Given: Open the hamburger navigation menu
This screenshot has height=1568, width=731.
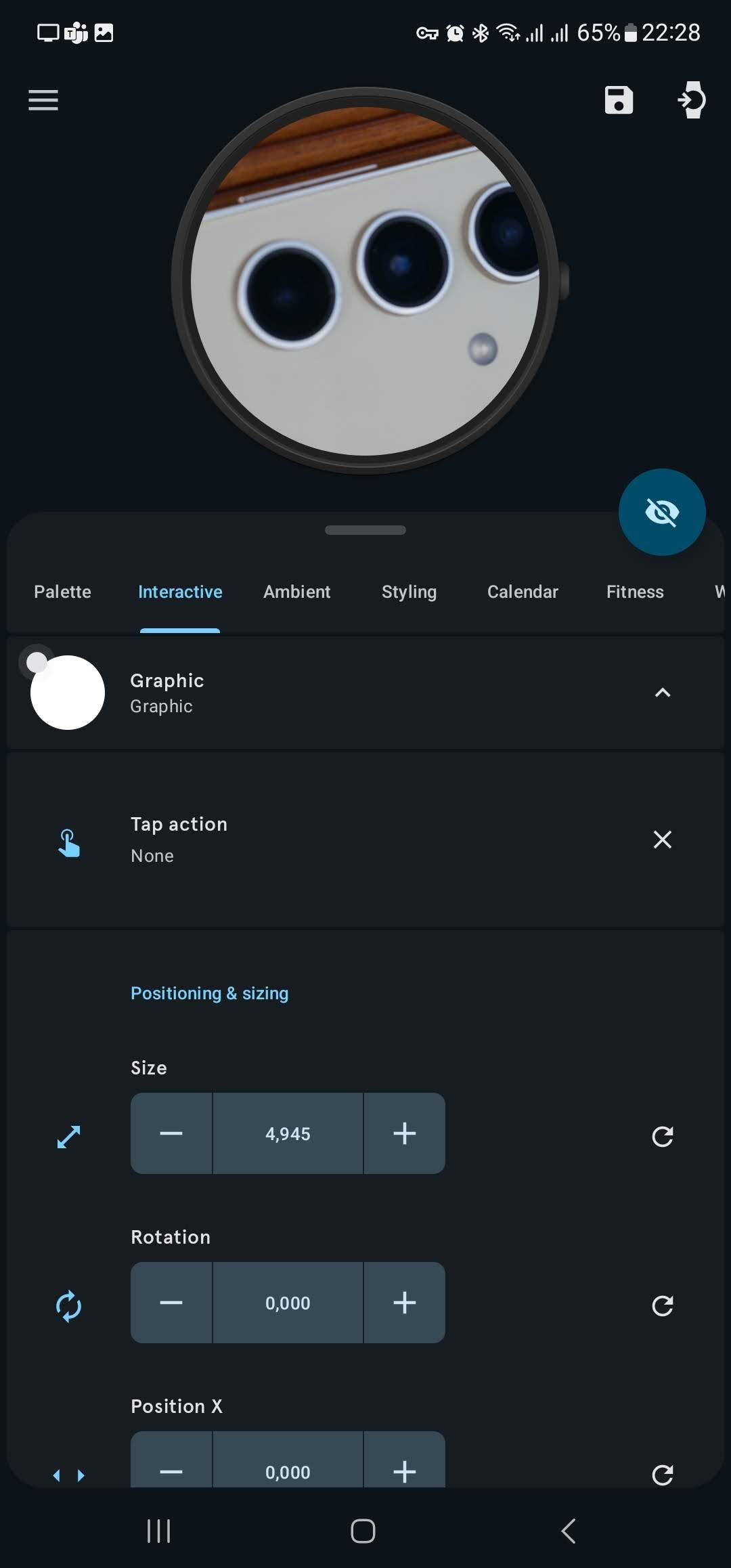Looking at the screenshot, I should (43, 100).
